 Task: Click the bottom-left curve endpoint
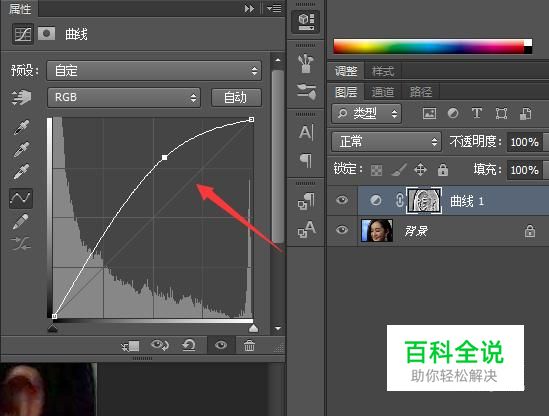coord(54,317)
